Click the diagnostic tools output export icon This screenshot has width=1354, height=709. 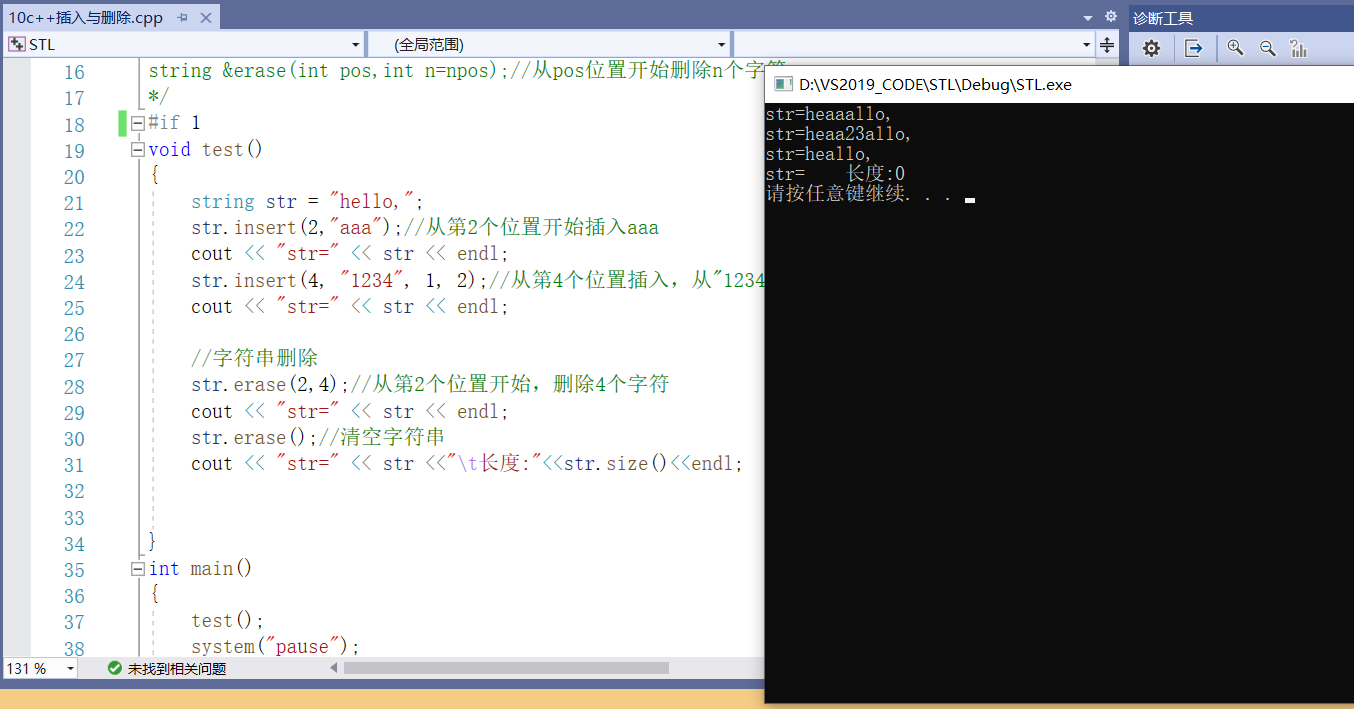click(1193, 48)
